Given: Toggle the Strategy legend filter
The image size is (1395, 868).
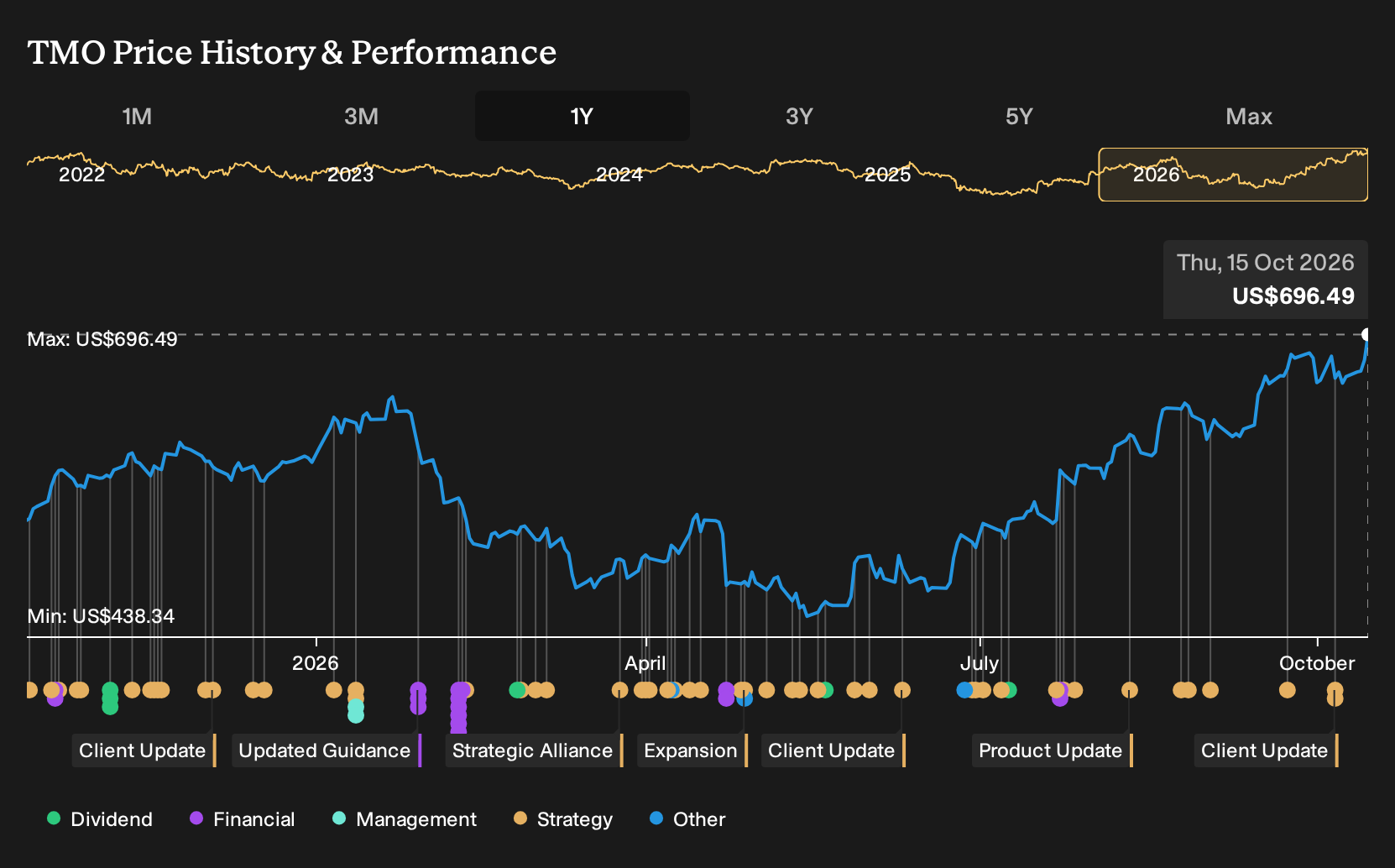Looking at the screenshot, I should pyautogui.click(x=563, y=819).
